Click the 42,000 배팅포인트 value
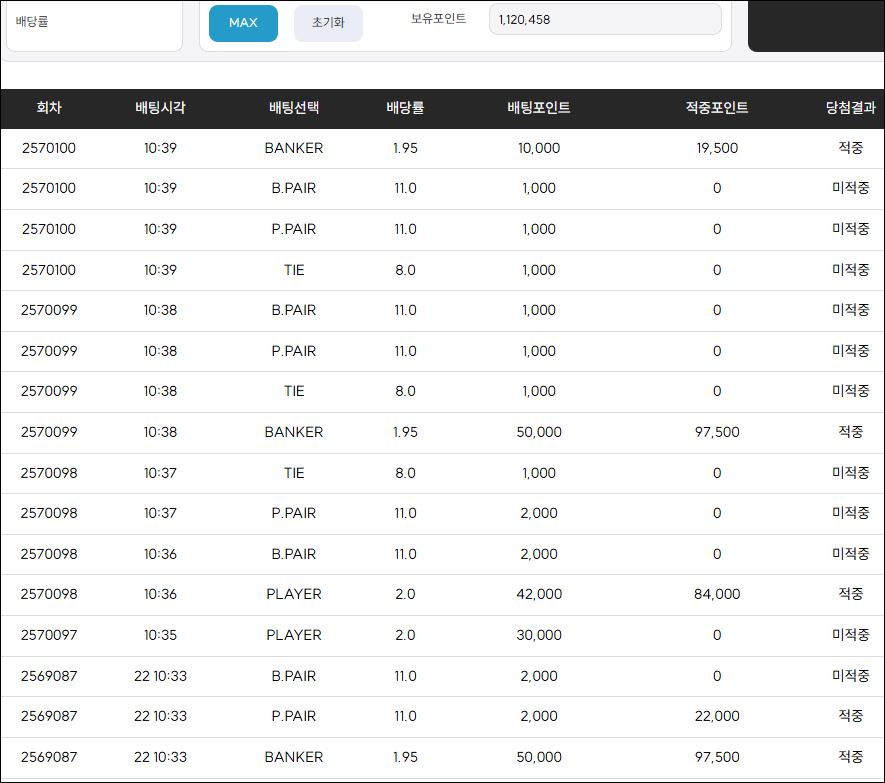The height and width of the screenshot is (783, 885). pyautogui.click(x=539, y=594)
